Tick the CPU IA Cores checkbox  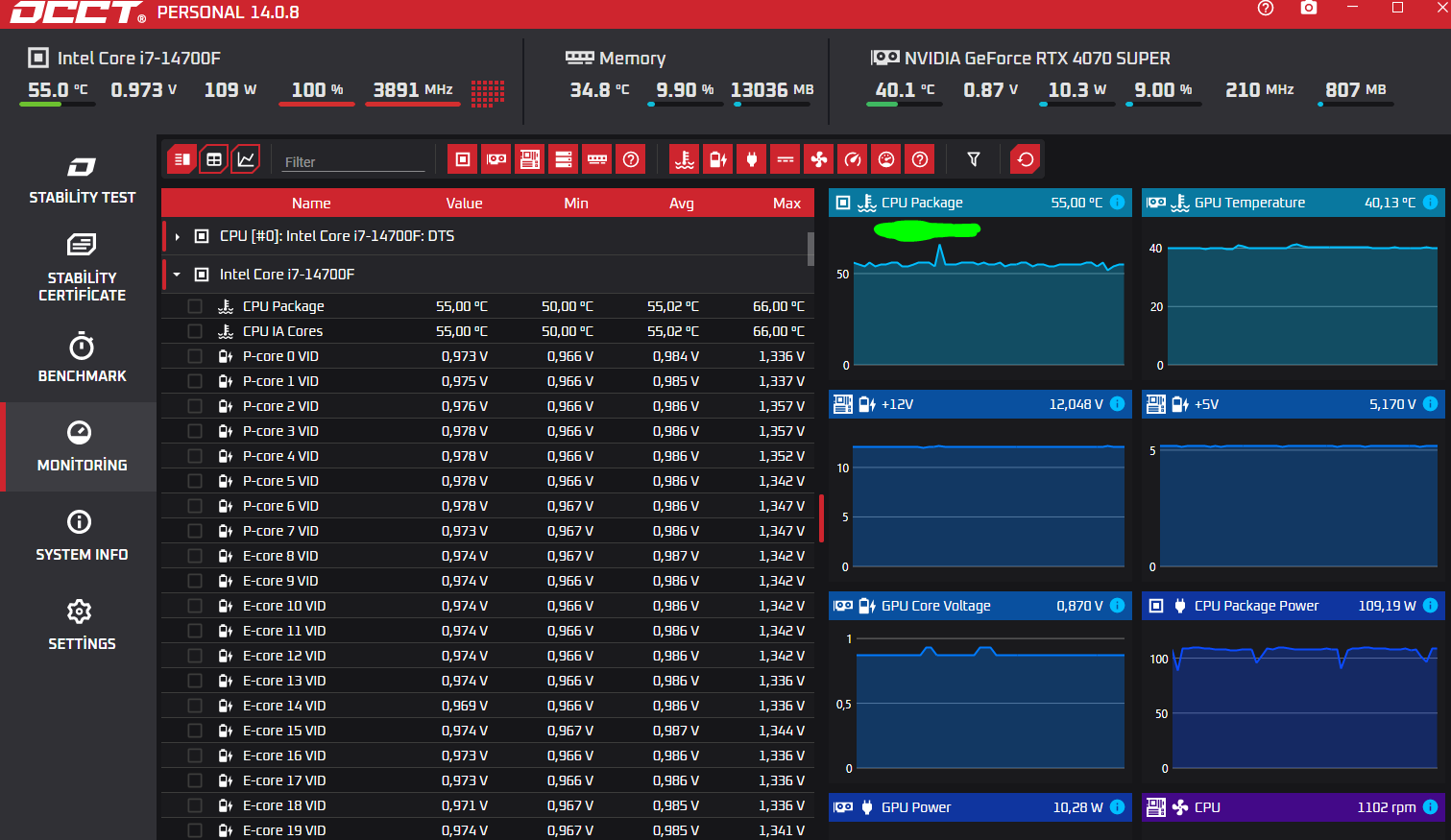[x=195, y=331]
